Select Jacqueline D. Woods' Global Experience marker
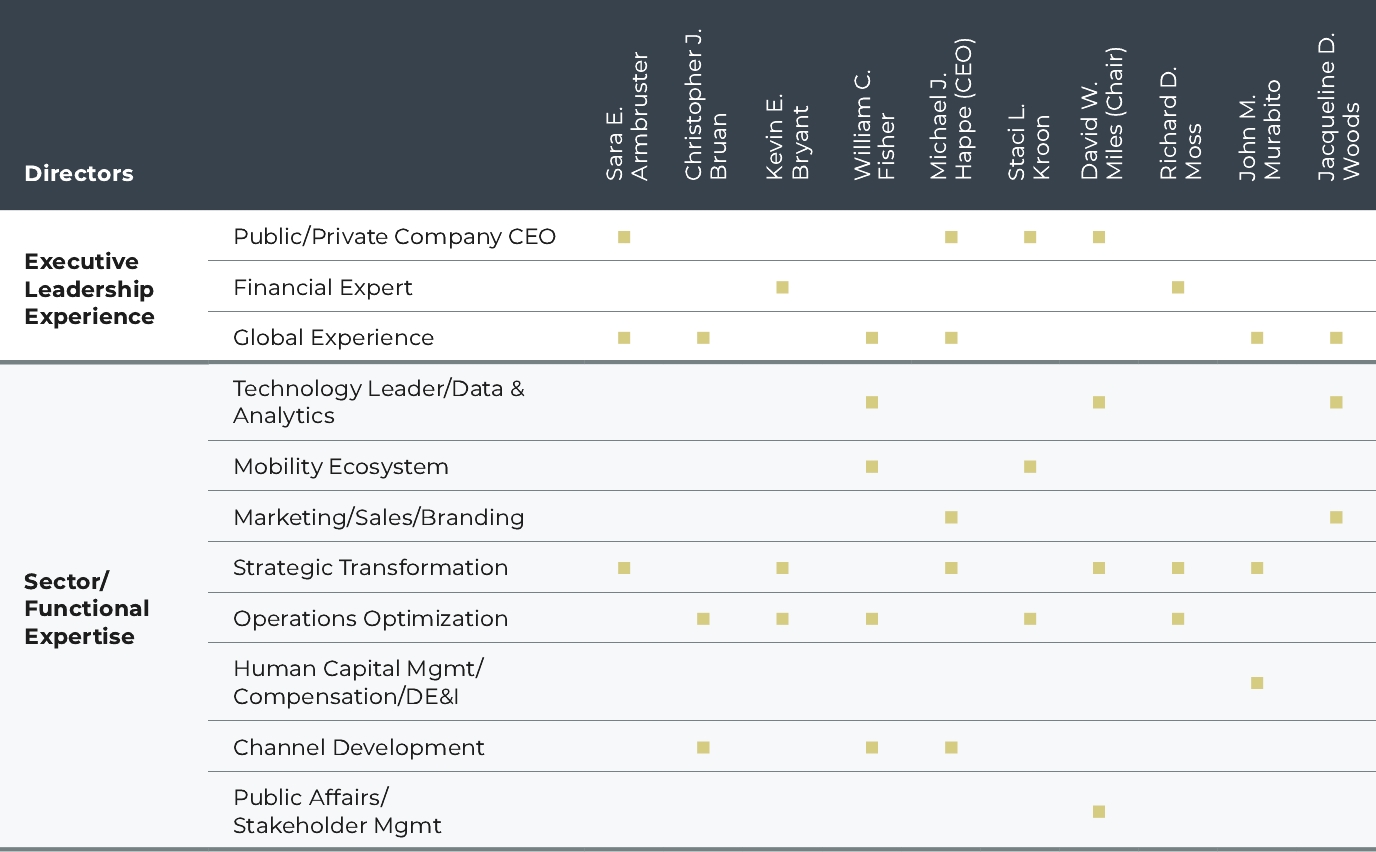This screenshot has width=1376, height=852. [1336, 338]
